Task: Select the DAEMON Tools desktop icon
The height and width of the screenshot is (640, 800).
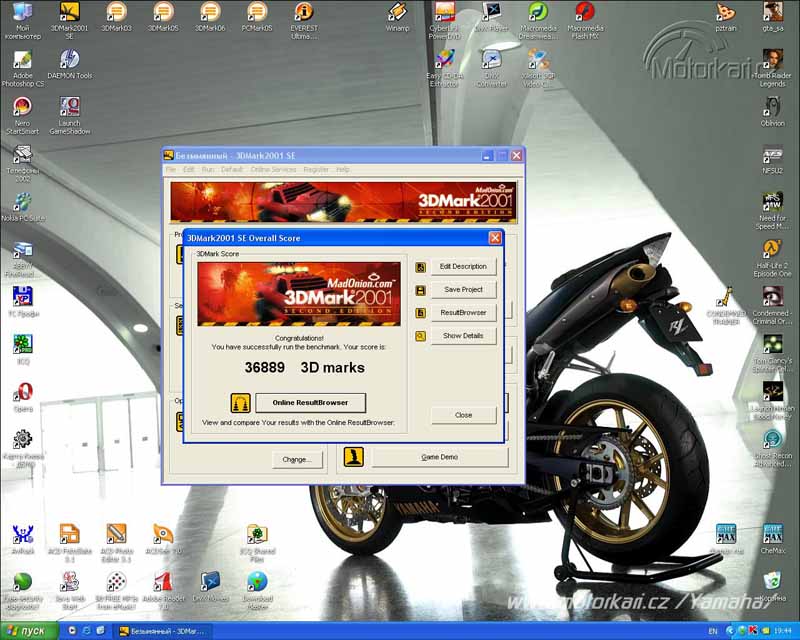Action: (x=69, y=65)
